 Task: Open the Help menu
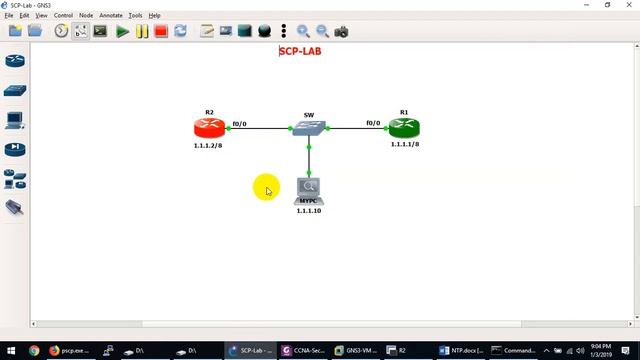pyautogui.click(x=154, y=16)
